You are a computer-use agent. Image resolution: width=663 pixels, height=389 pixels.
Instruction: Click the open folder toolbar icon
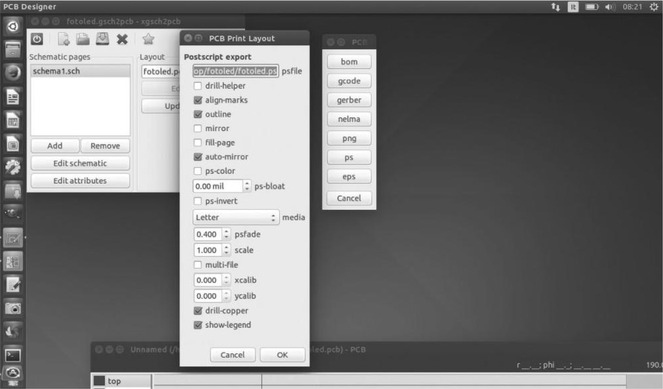[x=83, y=39]
